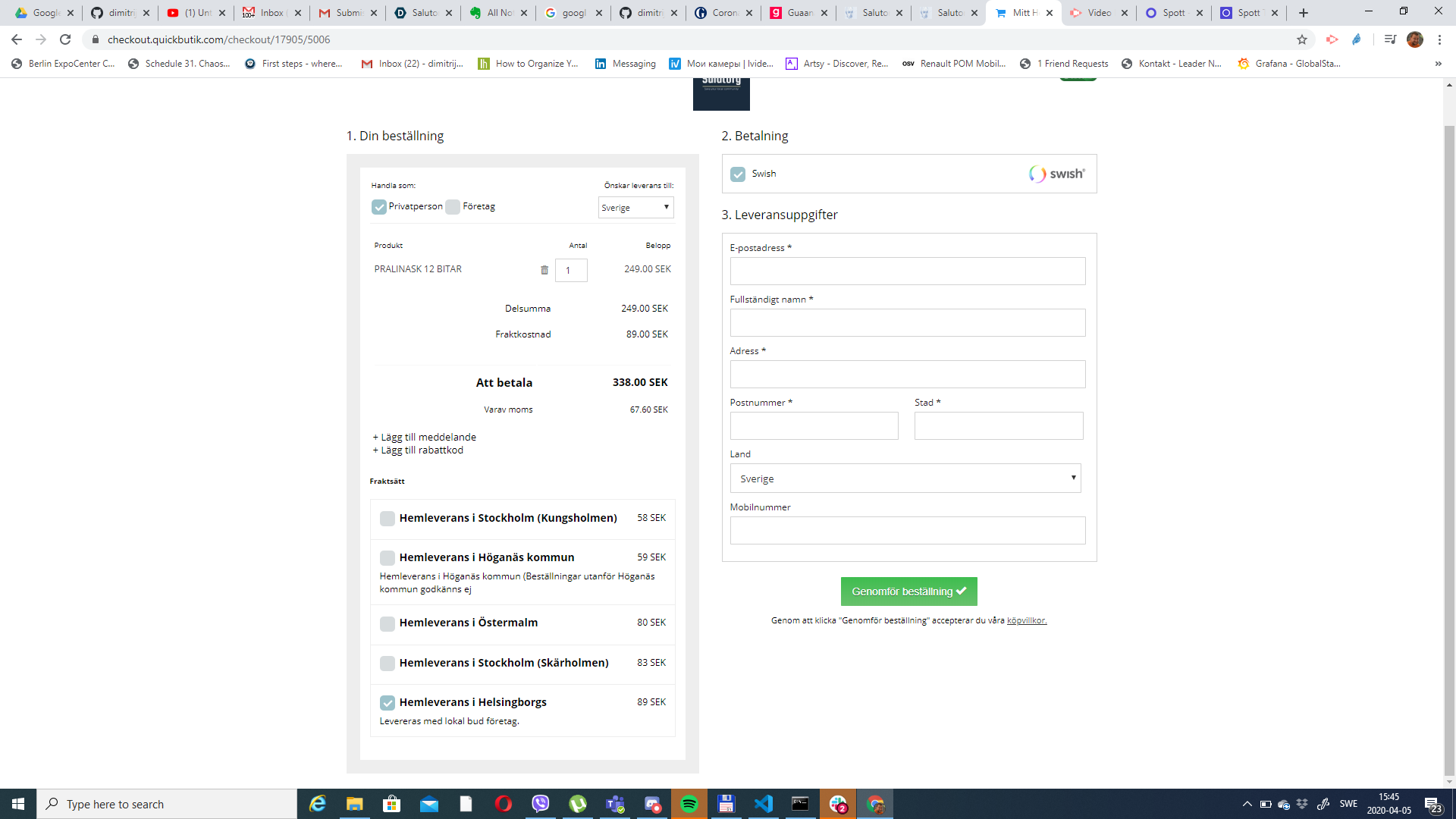Screen dimensions: 1456x819
Task: Toggle the Swish payment checkbox
Action: pos(738,174)
